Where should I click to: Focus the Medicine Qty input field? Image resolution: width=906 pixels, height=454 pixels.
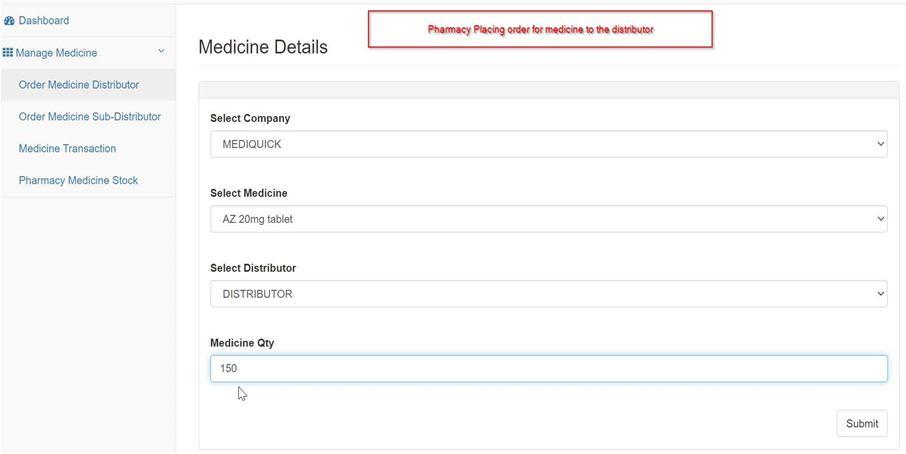548,369
